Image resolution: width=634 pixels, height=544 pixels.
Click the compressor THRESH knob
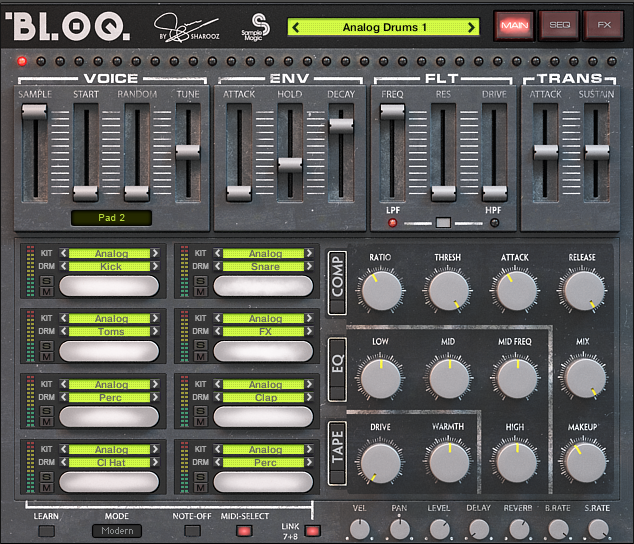(x=447, y=291)
